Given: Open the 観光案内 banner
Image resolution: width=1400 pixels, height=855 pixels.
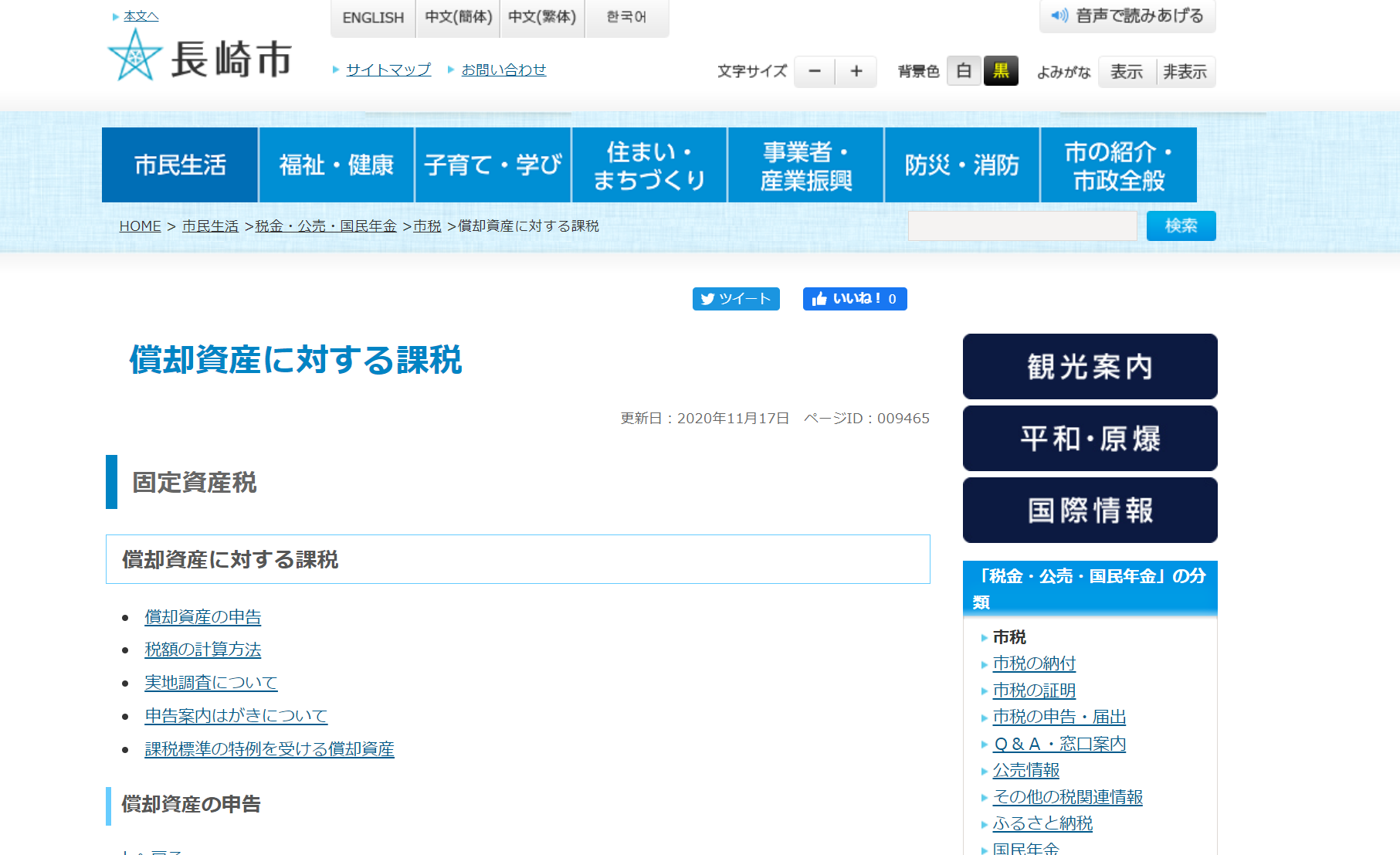Looking at the screenshot, I should click(x=1090, y=367).
